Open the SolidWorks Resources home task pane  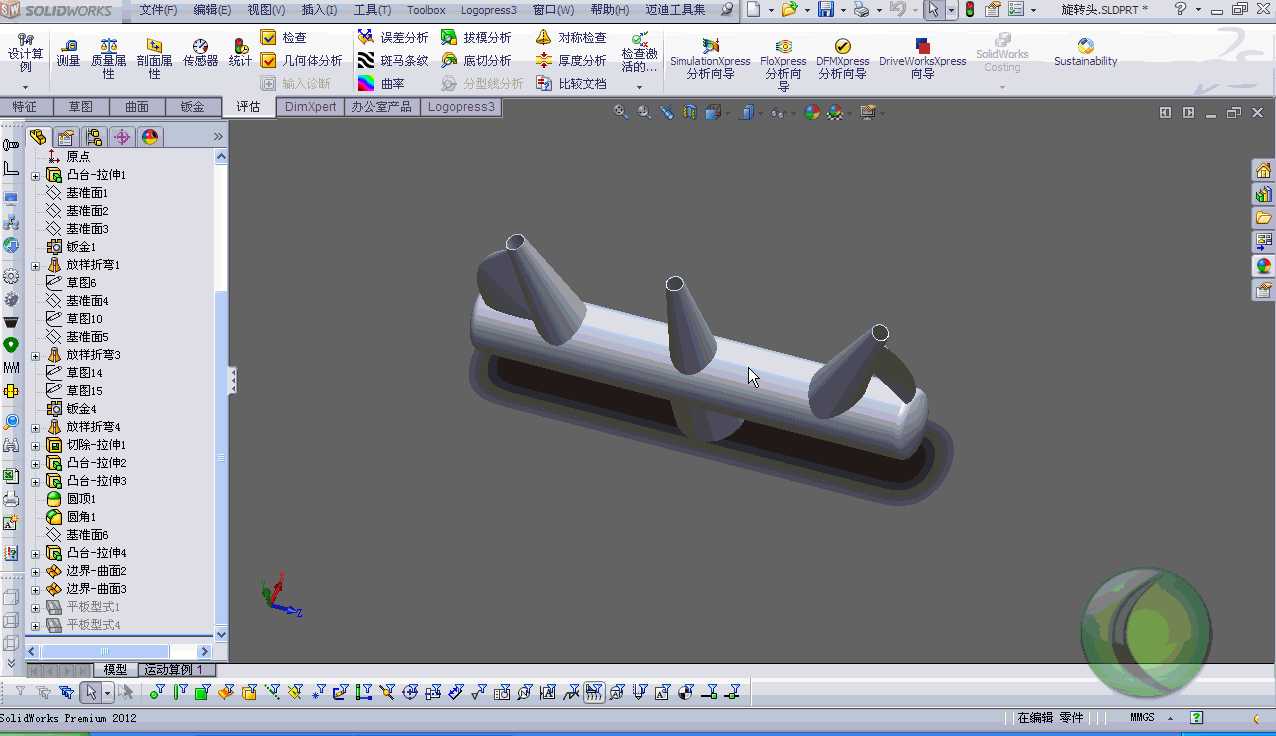click(1263, 170)
